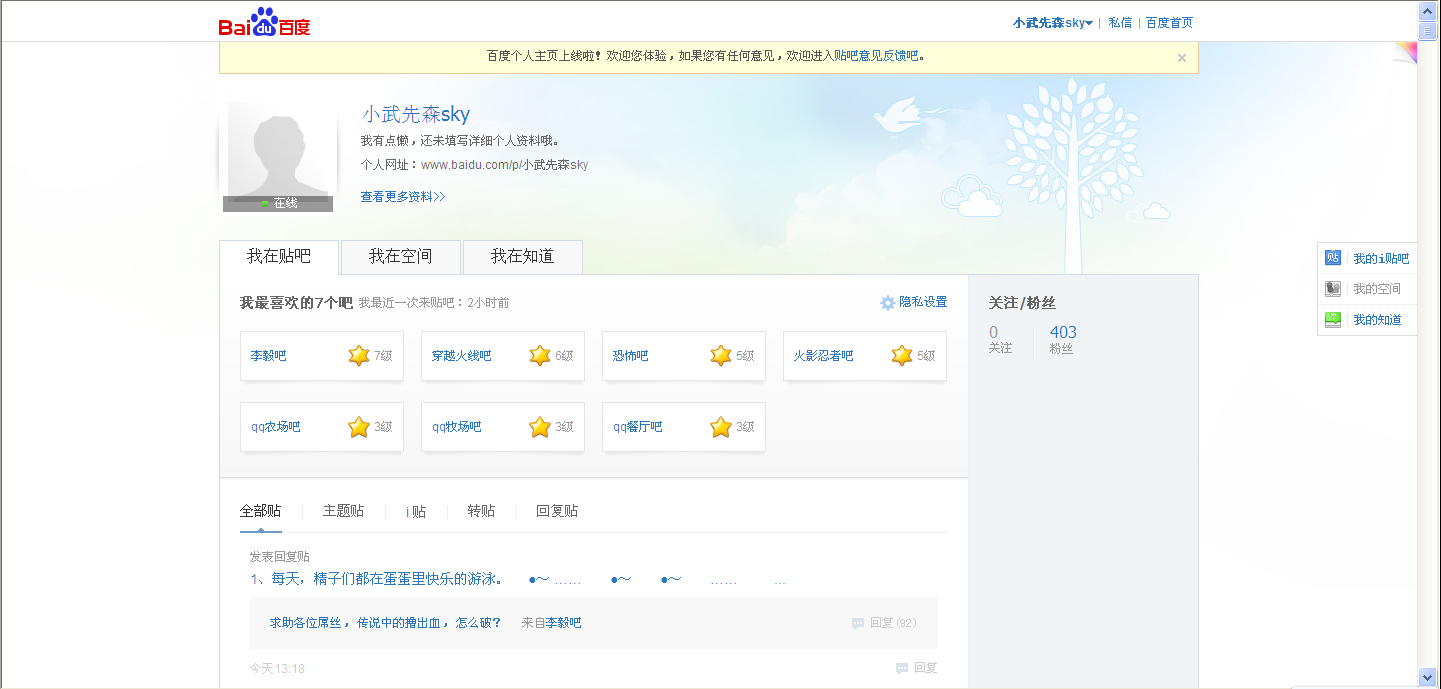Click the 回复 button below the post
Screen dimensions: 1441x689
pos(917,668)
